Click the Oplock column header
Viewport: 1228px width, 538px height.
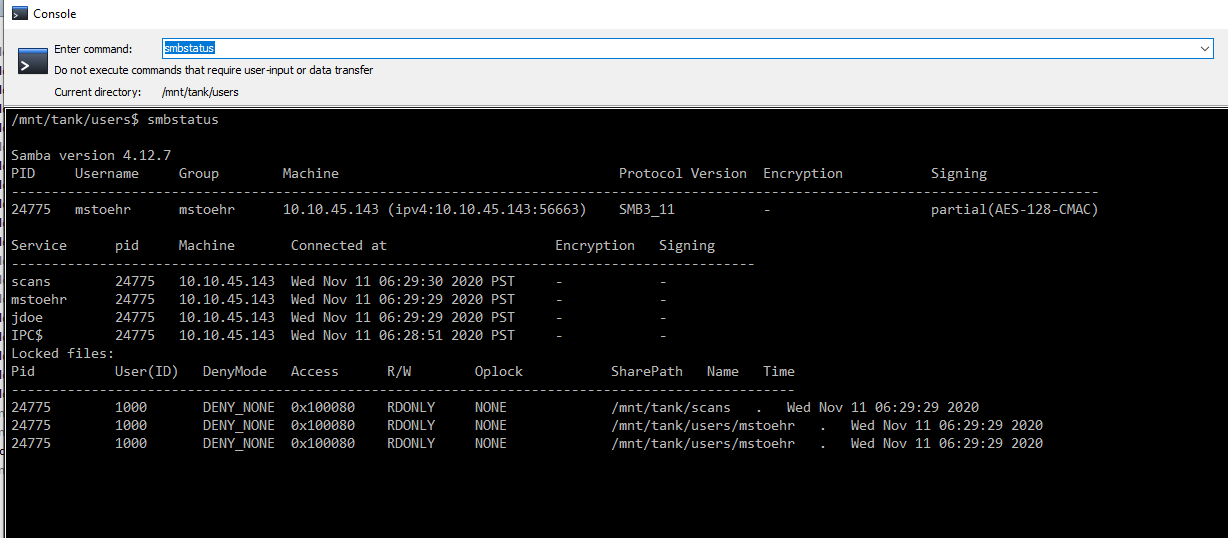(x=499, y=371)
